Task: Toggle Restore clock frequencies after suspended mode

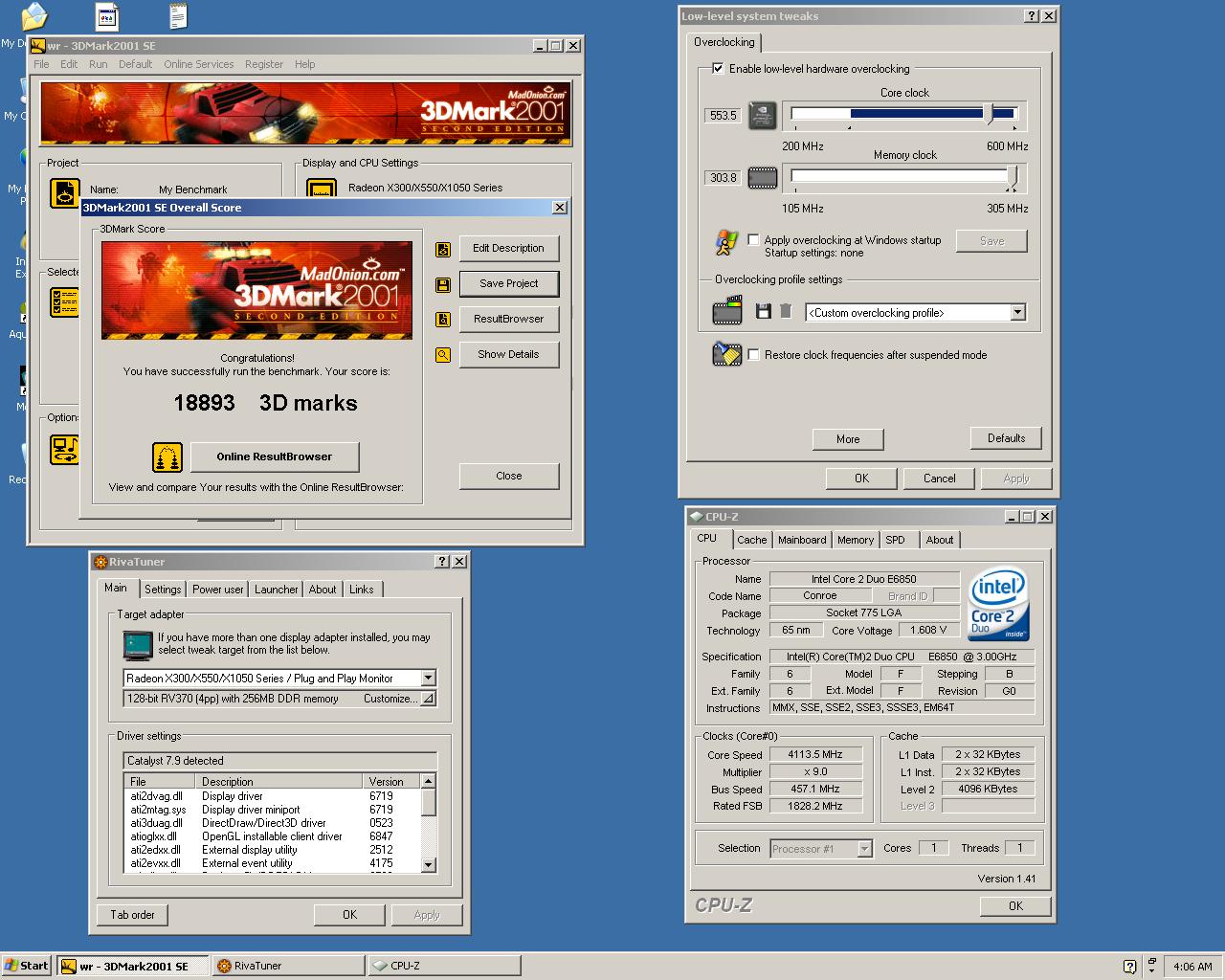Action: [x=754, y=355]
